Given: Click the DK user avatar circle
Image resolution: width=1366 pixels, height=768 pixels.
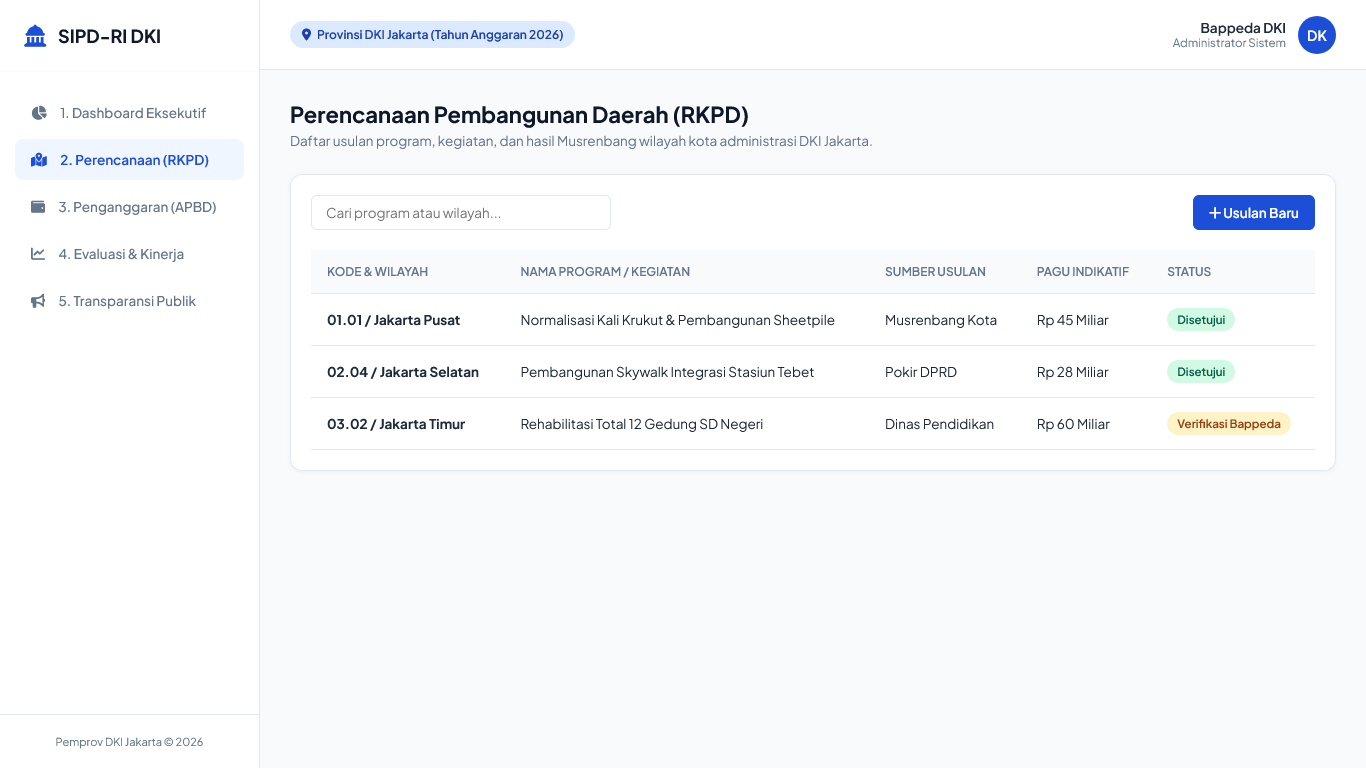Looking at the screenshot, I should click(x=1317, y=35).
